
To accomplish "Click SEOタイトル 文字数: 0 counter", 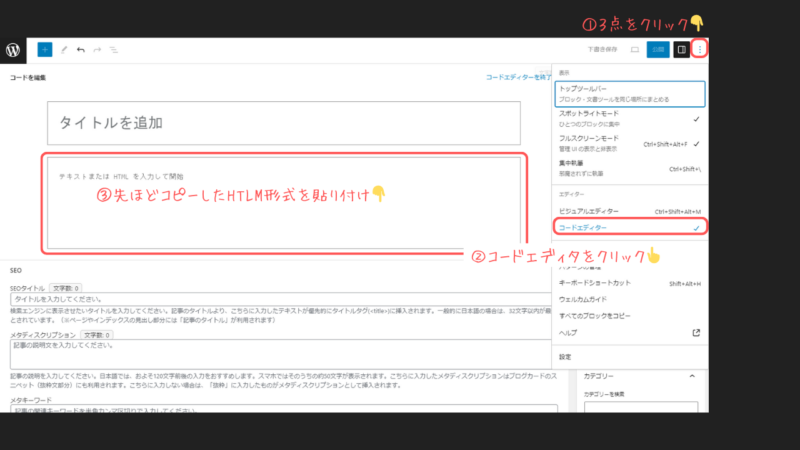I will click(x=65, y=288).
